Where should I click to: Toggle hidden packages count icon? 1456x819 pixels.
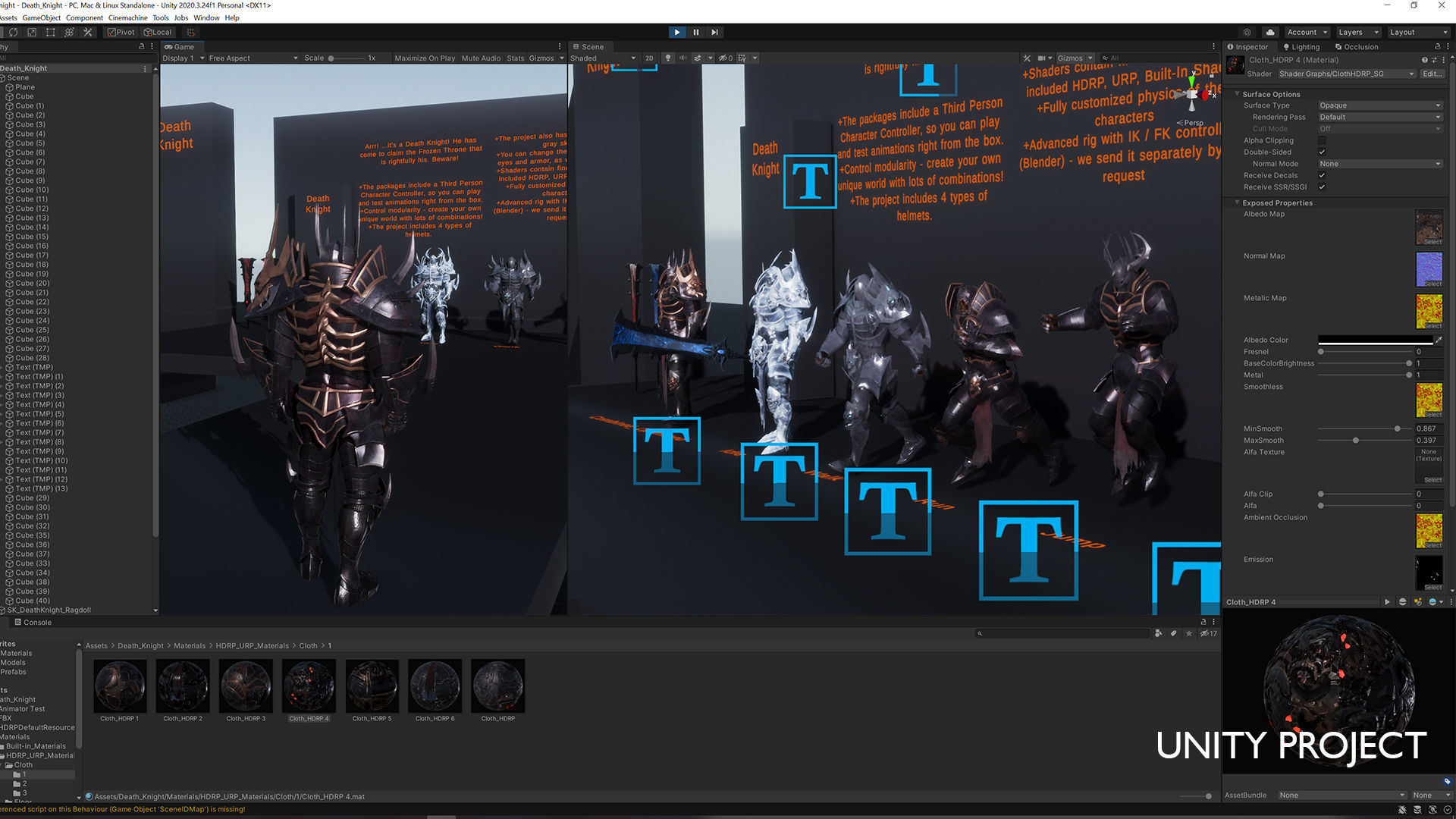[x=1209, y=633]
